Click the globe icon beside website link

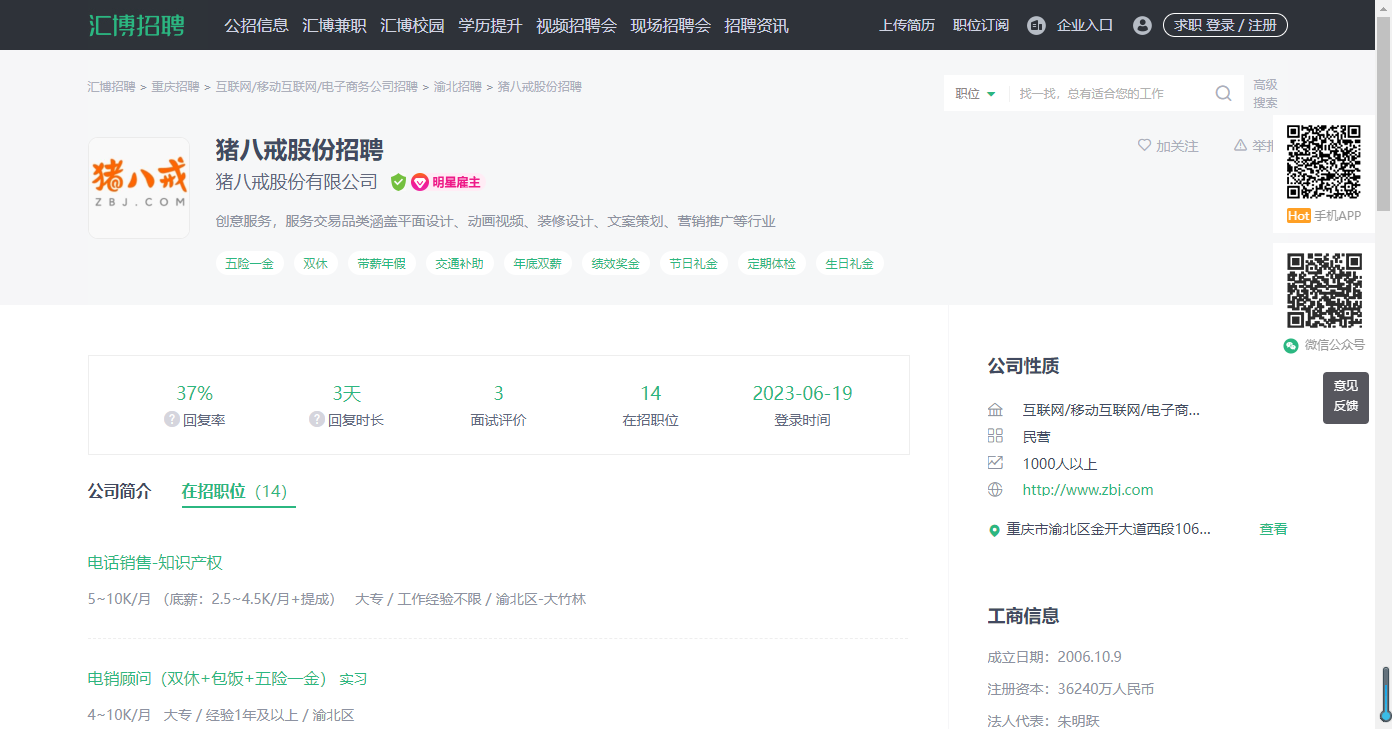tap(995, 490)
